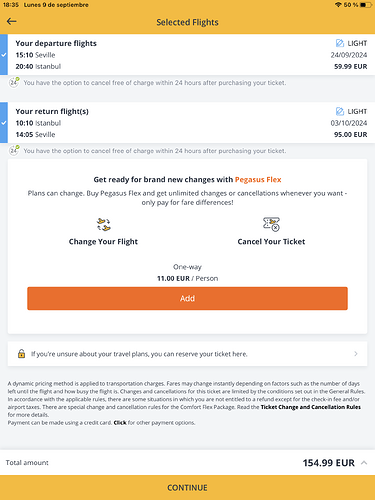Add Pegasus Flex to the booking

tap(187, 298)
